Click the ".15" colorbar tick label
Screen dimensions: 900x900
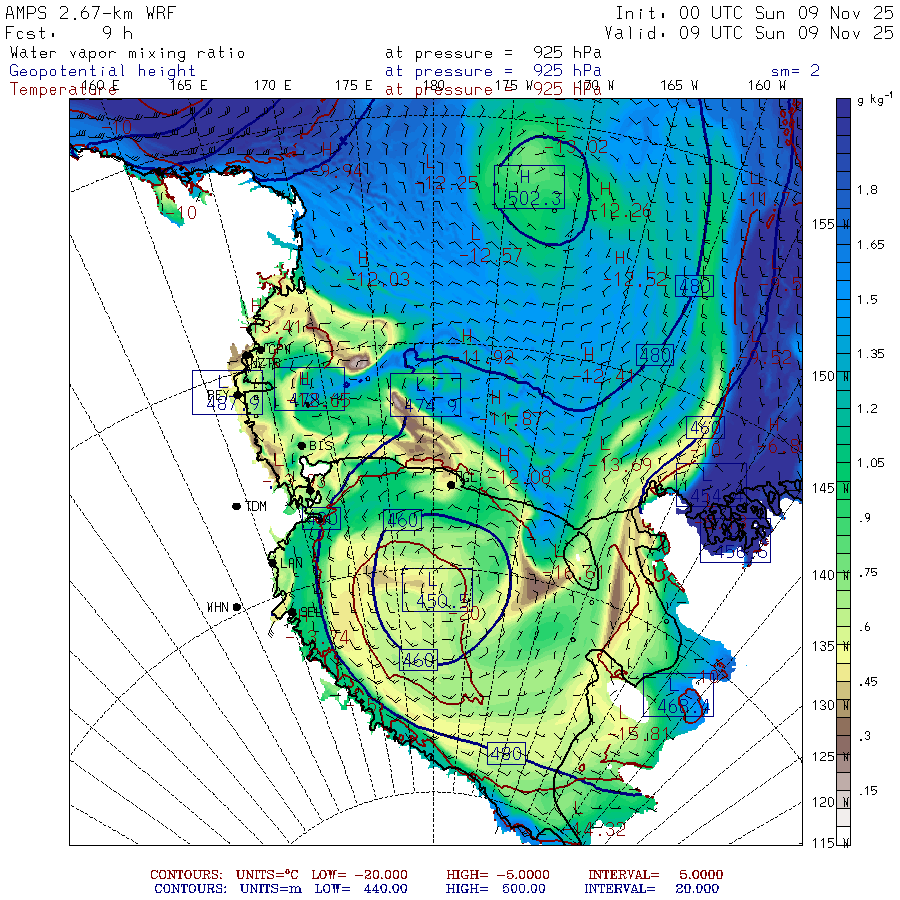pyautogui.click(x=867, y=791)
